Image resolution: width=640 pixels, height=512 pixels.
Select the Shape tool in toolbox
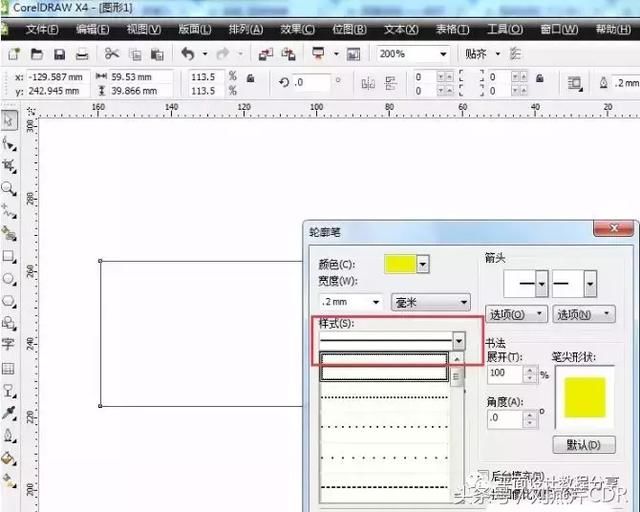coord(9,144)
